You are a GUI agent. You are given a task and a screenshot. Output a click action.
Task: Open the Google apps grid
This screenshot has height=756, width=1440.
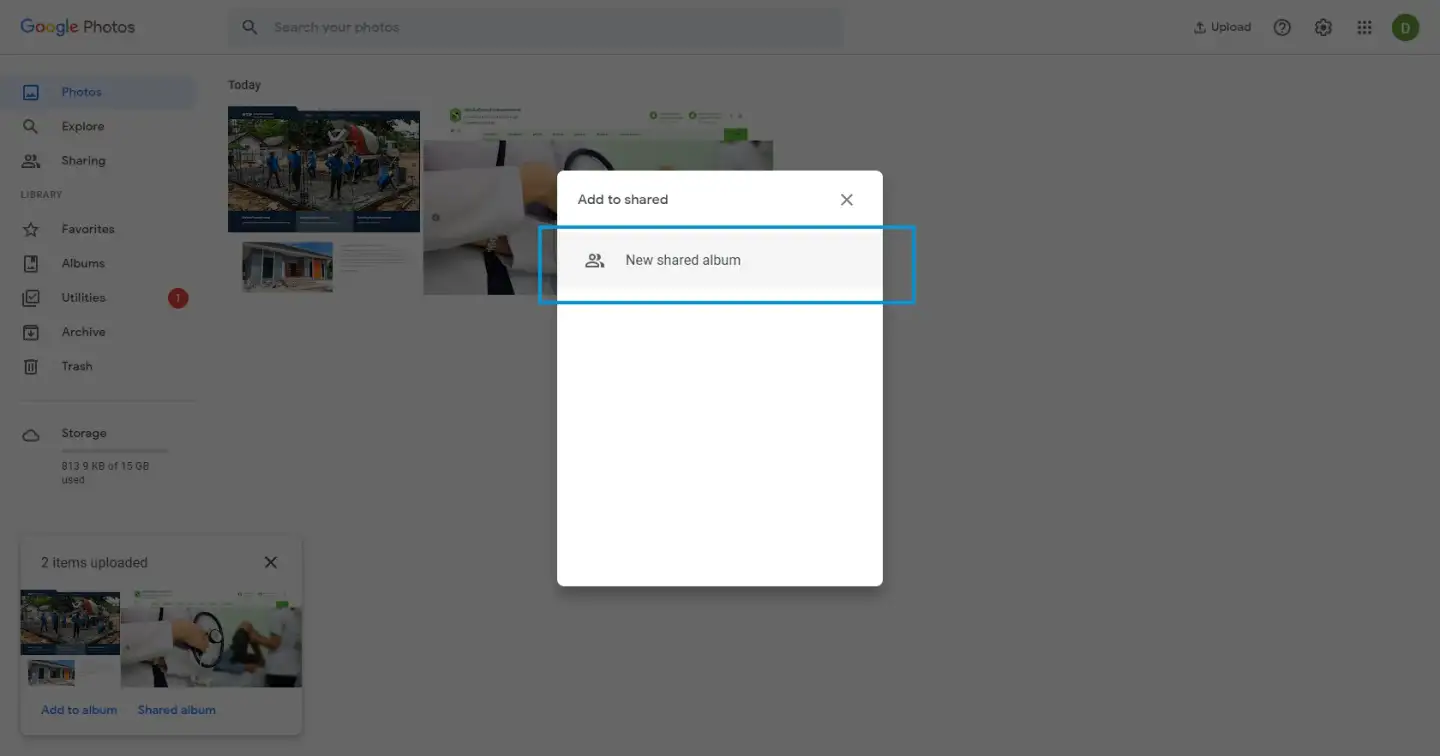tap(1364, 28)
